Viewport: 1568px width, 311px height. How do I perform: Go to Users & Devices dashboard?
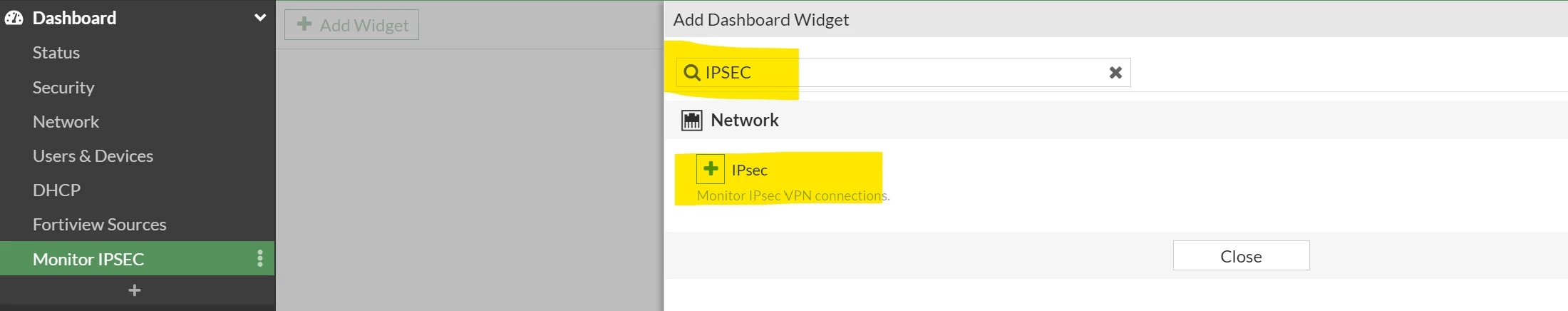coord(93,155)
